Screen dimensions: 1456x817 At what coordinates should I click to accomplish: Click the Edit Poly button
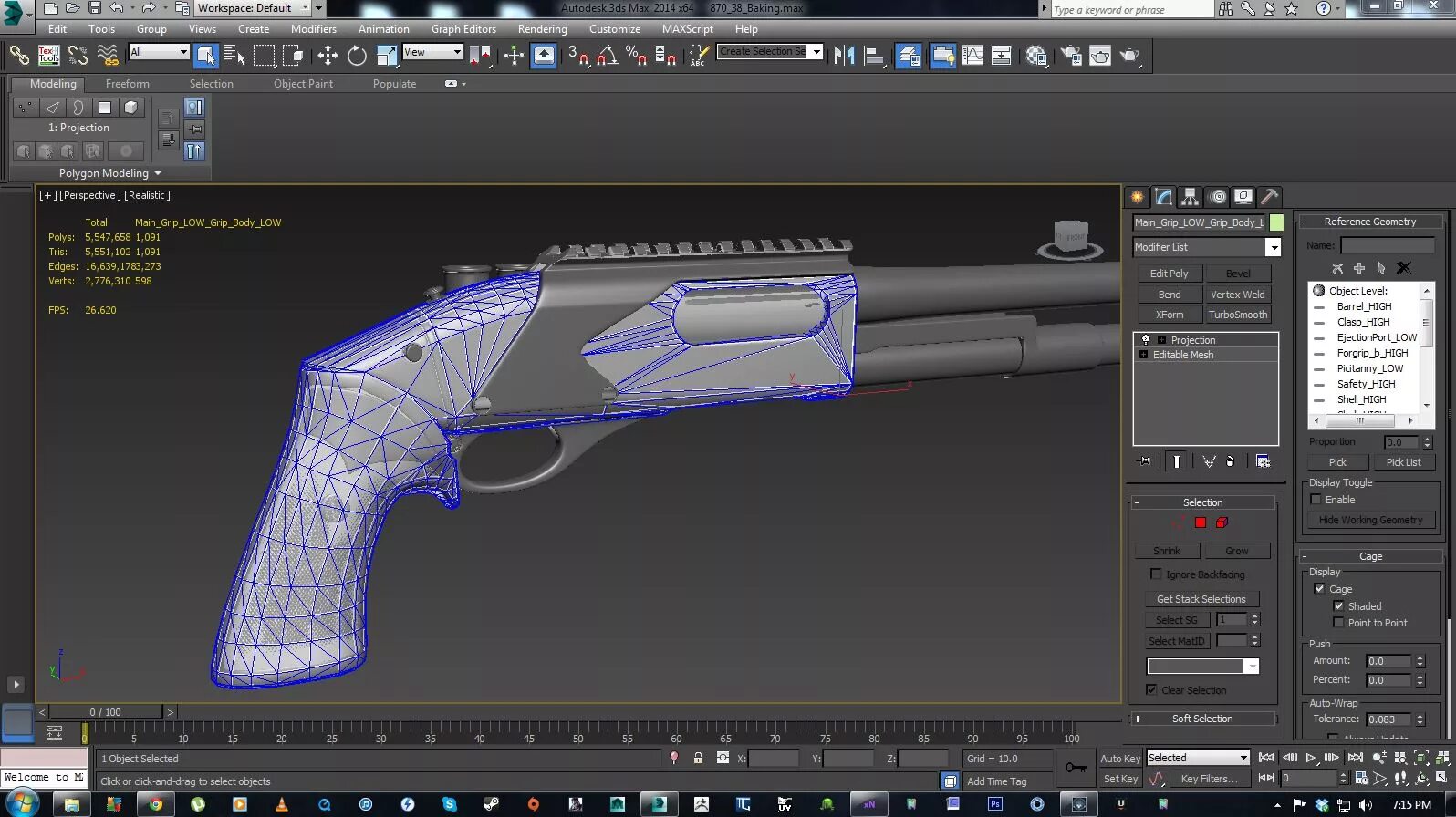tap(1170, 274)
